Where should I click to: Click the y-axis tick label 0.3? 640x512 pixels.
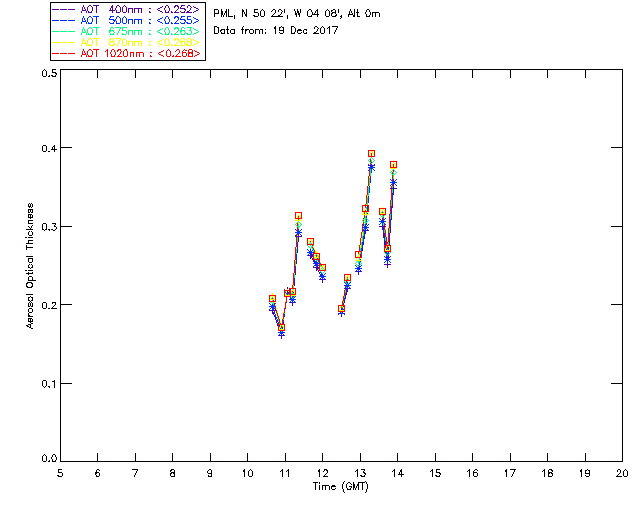pos(49,227)
